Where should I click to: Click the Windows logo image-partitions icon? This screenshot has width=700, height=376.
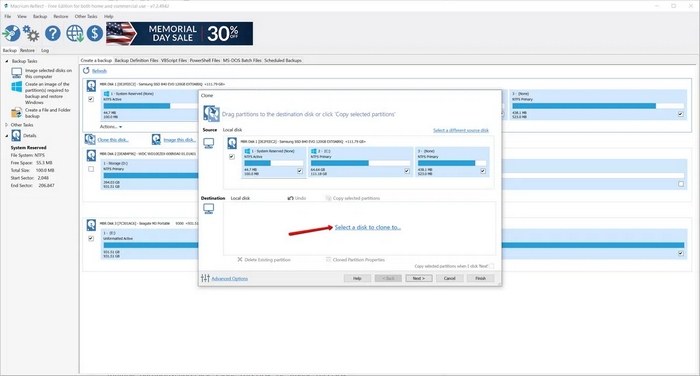[x=17, y=87]
